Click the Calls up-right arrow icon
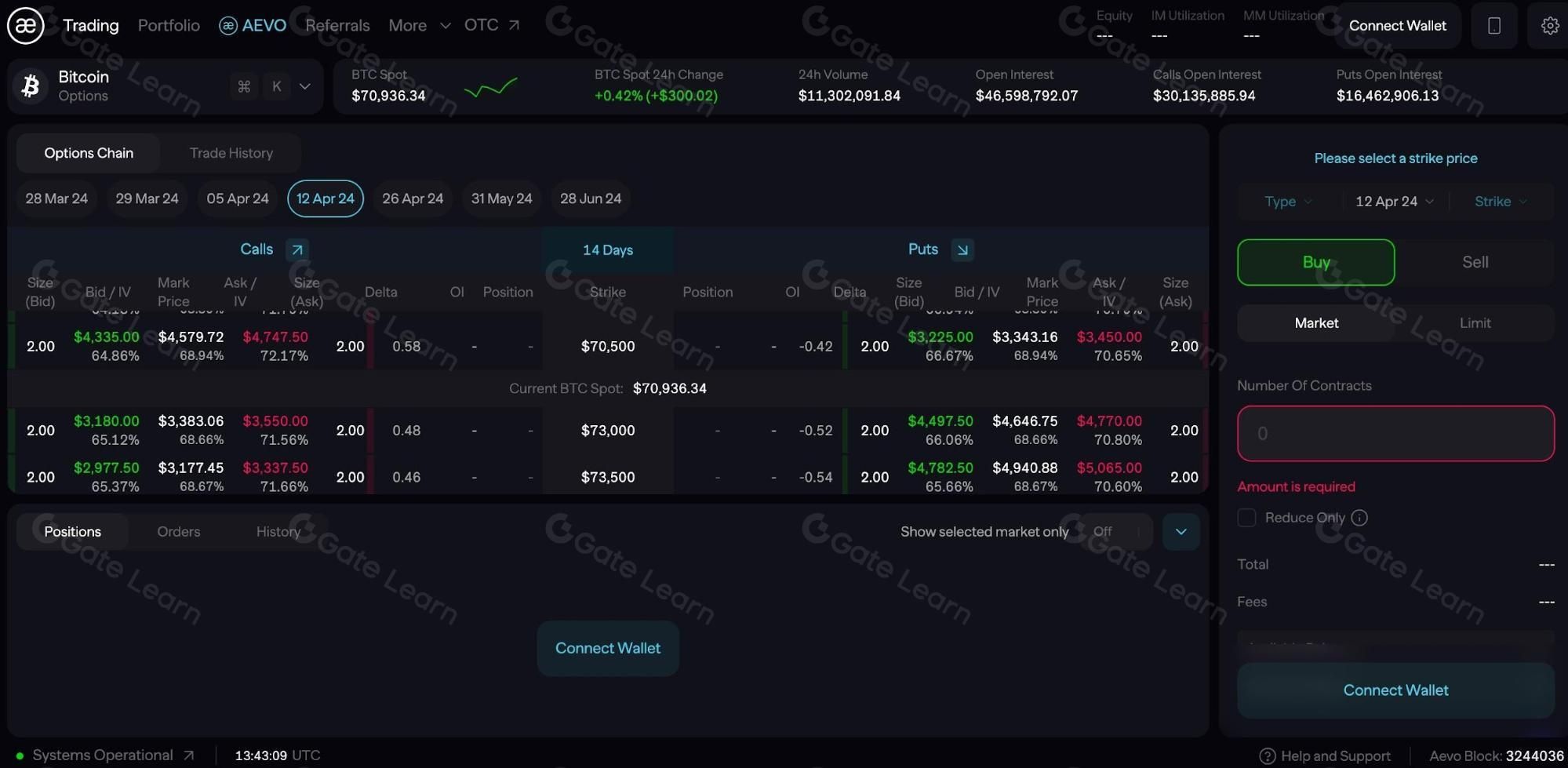This screenshot has height=768, width=1568. click(297, 249)
